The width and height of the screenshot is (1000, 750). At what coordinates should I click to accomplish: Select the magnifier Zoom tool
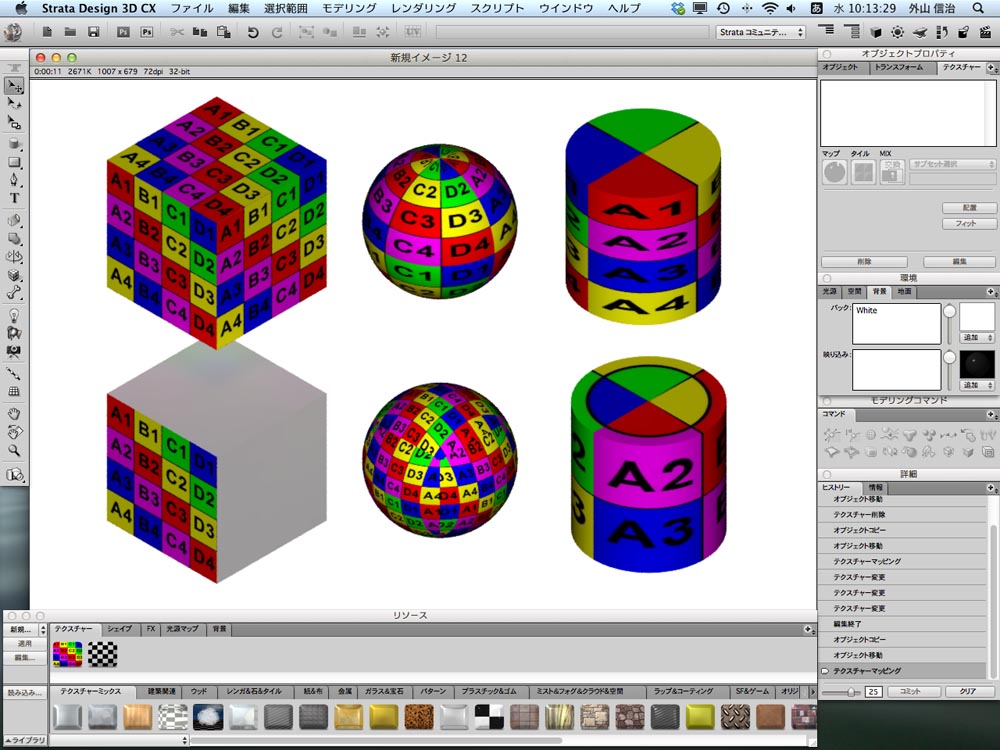tap(14, 450)
